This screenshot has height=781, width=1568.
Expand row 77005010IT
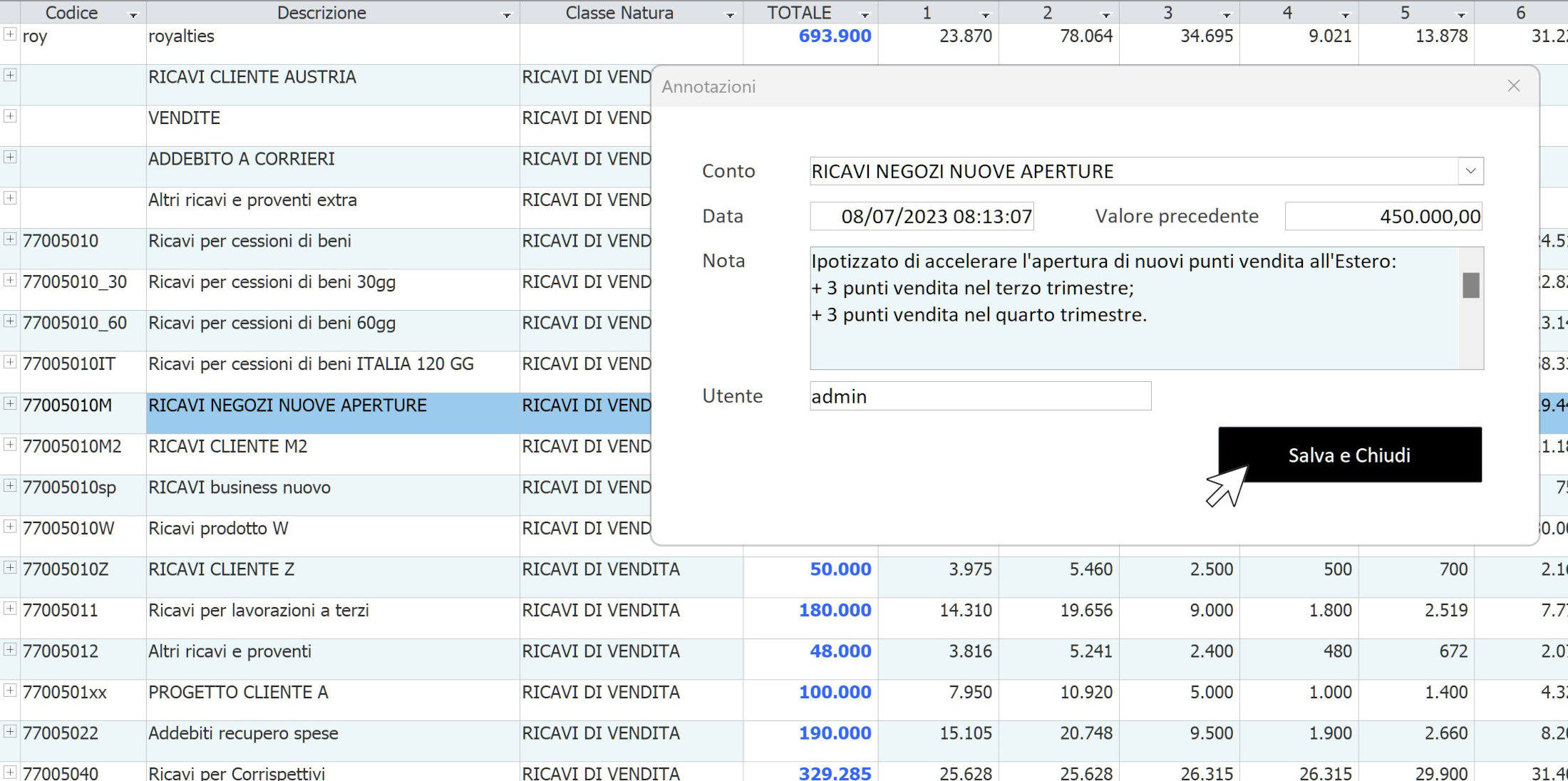click(x=10, y=362)
